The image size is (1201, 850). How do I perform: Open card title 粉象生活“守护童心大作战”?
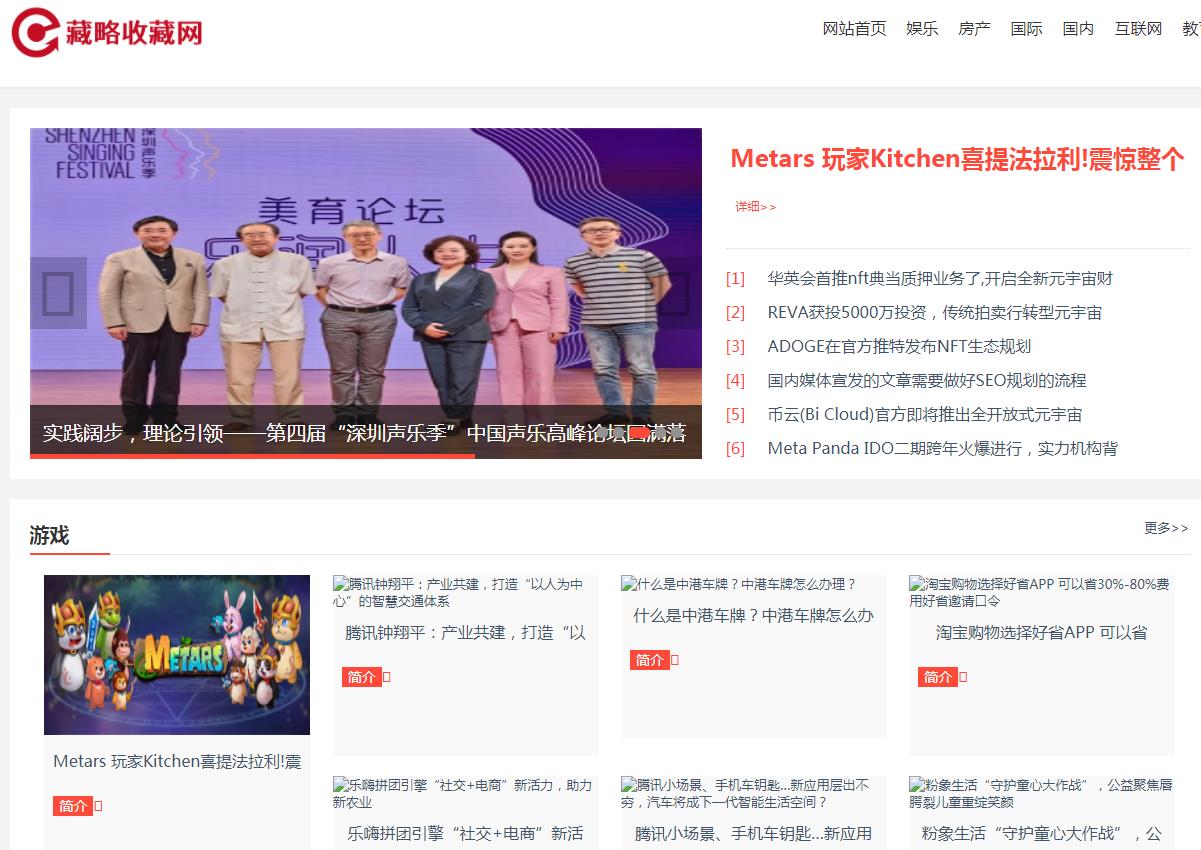[1041, 833]
